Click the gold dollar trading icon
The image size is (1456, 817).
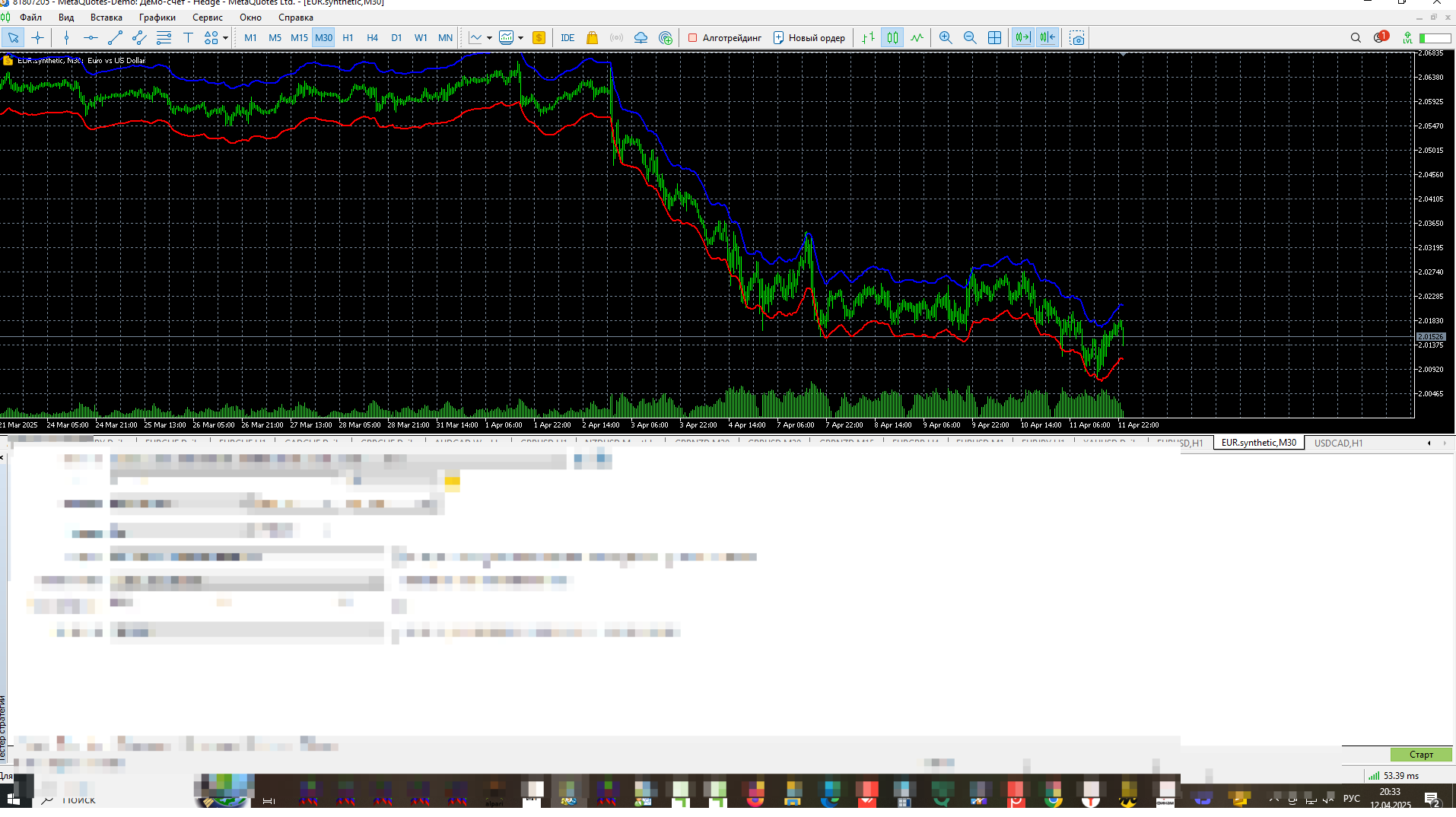(x=539, y=37)
